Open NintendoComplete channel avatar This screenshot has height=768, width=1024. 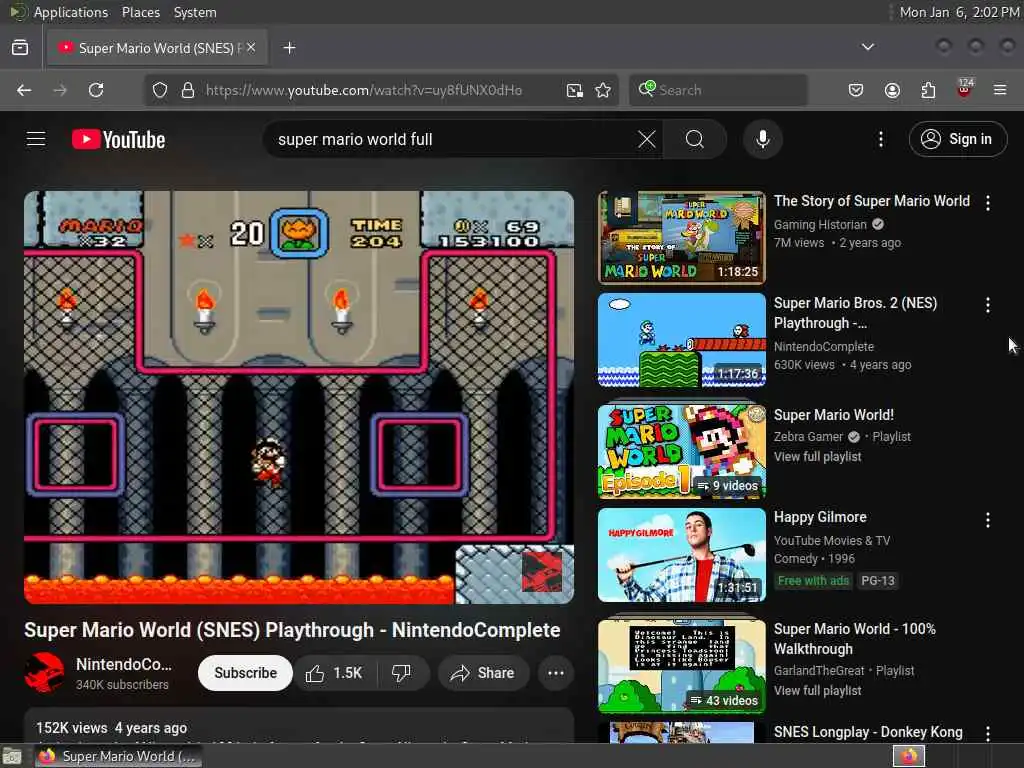pyautogui.click(x=44, y=673)
